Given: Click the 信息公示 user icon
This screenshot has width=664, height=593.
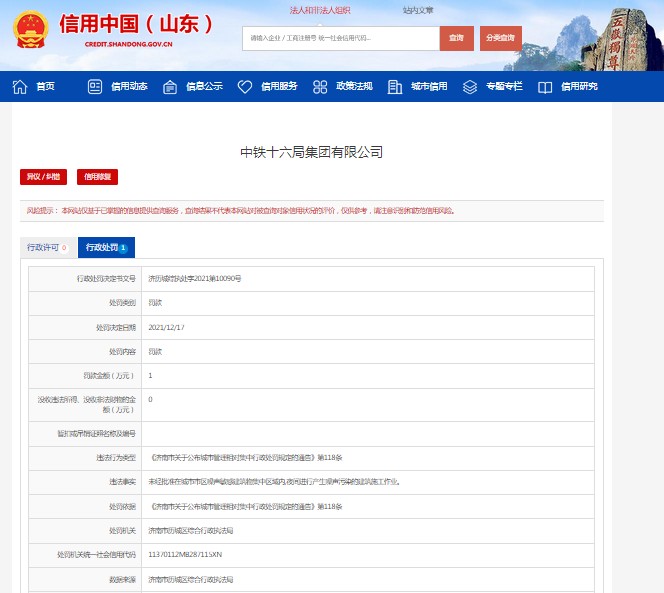Looking at the screenshot, I should pyautogui.click(x=170, y=86).
